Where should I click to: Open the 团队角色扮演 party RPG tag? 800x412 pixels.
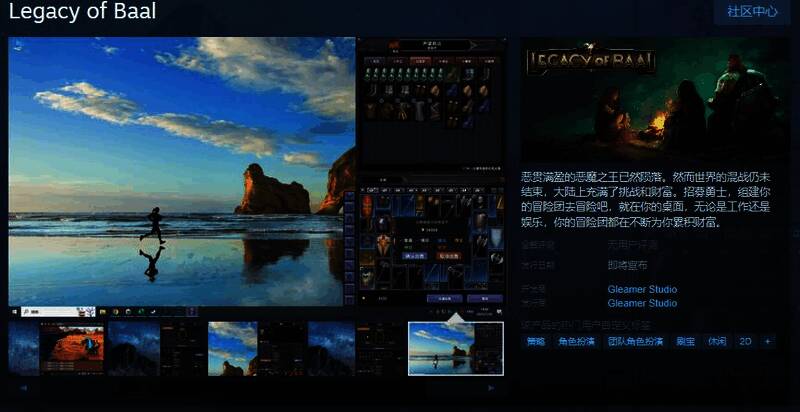point(636,341)
